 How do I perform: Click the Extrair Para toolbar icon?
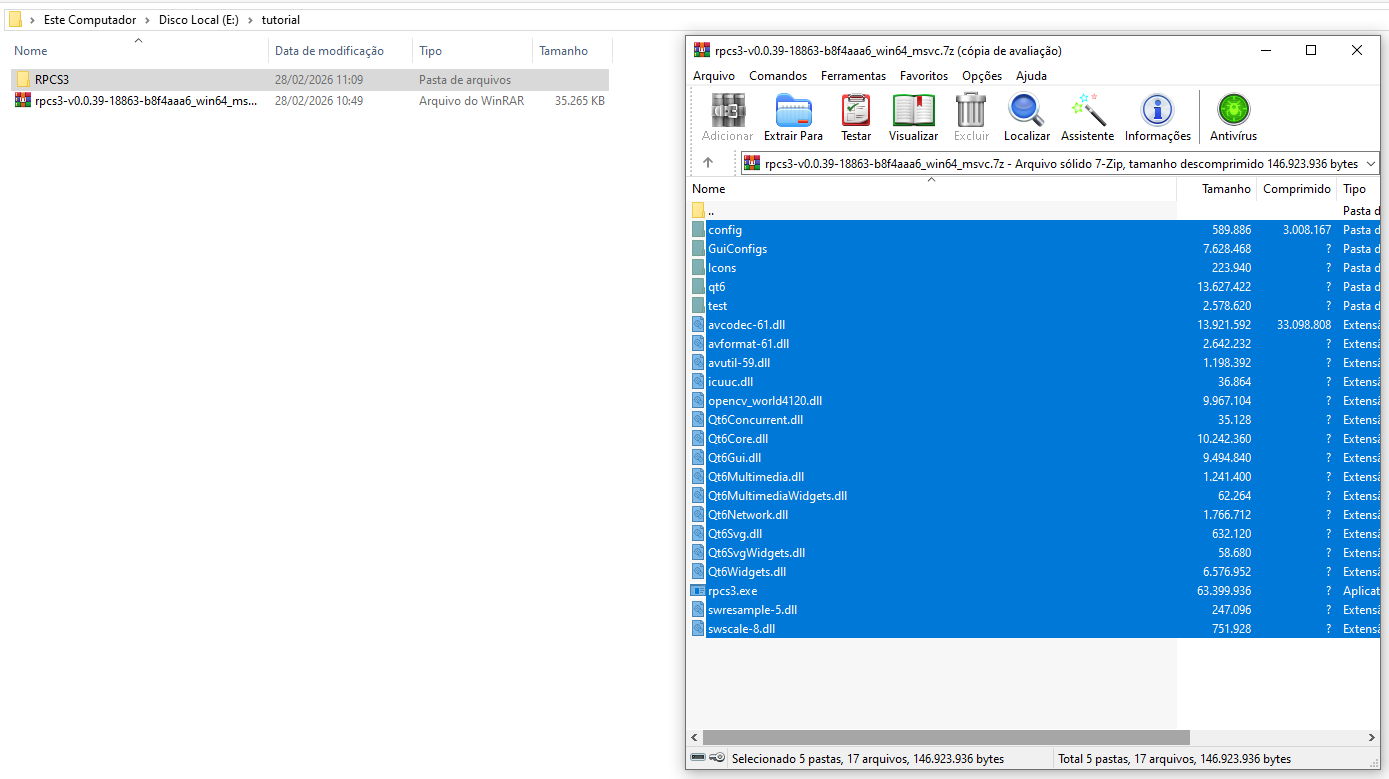pos(793,117)
